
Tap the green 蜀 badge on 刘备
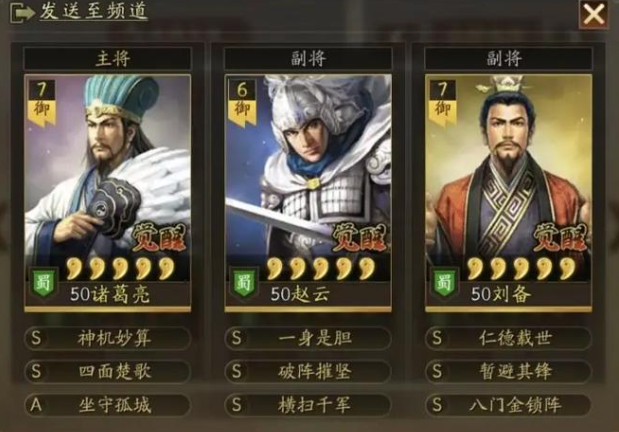[444, 283]
